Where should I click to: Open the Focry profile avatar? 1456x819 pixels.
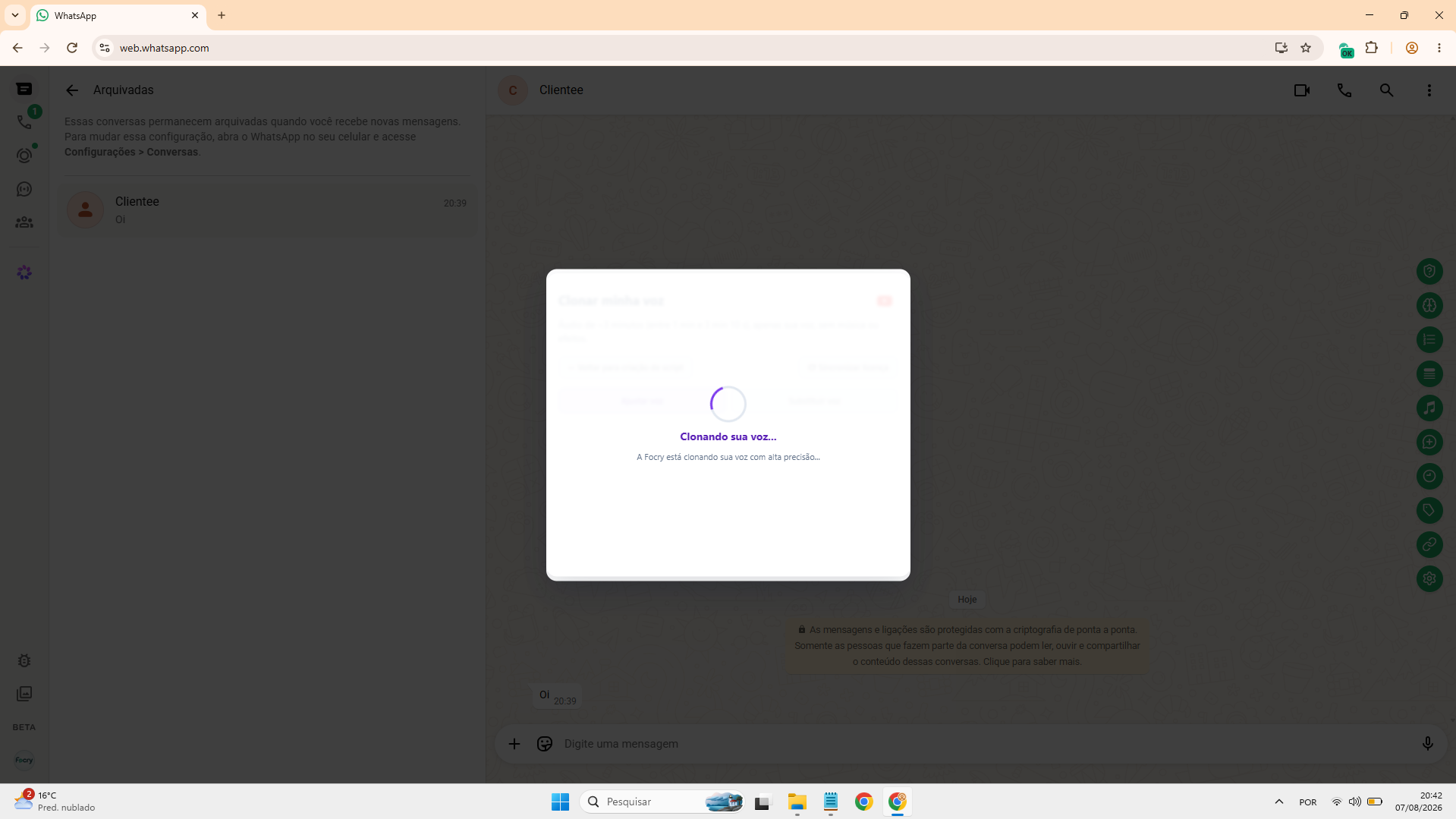(x=24, y=760)
